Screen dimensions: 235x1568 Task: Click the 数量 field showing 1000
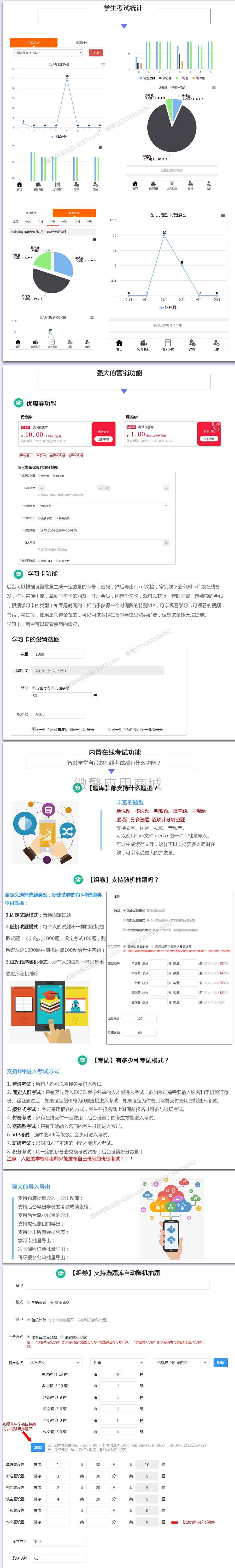[58, 654]
